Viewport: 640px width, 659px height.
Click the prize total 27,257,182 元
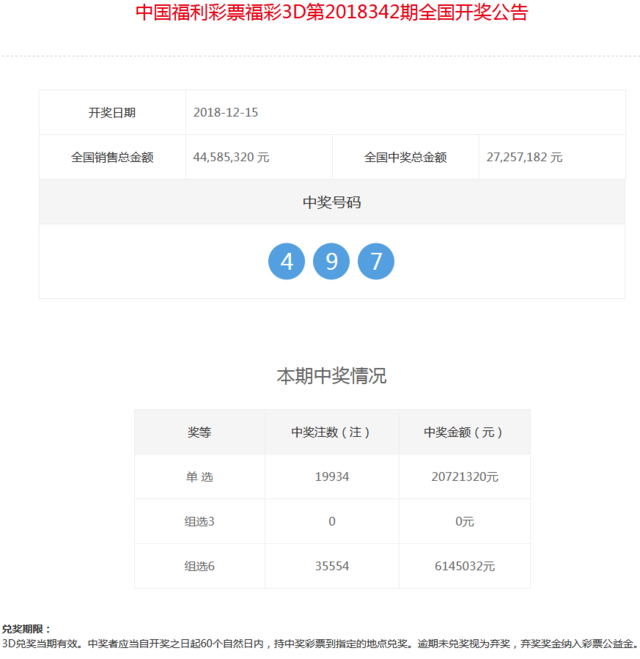tap(524, 157)
